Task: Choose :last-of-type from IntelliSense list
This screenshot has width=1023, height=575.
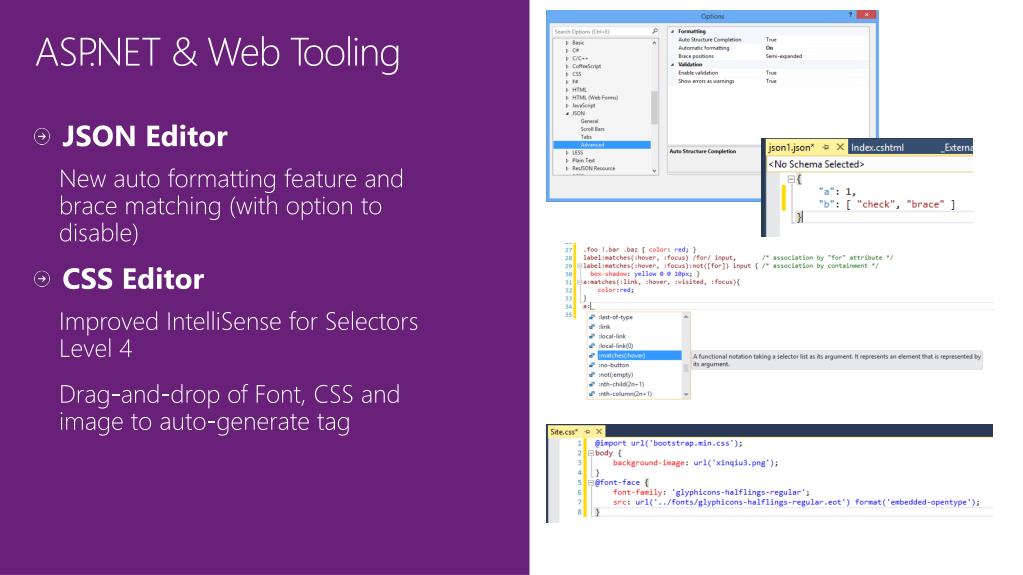Action: 615,317
